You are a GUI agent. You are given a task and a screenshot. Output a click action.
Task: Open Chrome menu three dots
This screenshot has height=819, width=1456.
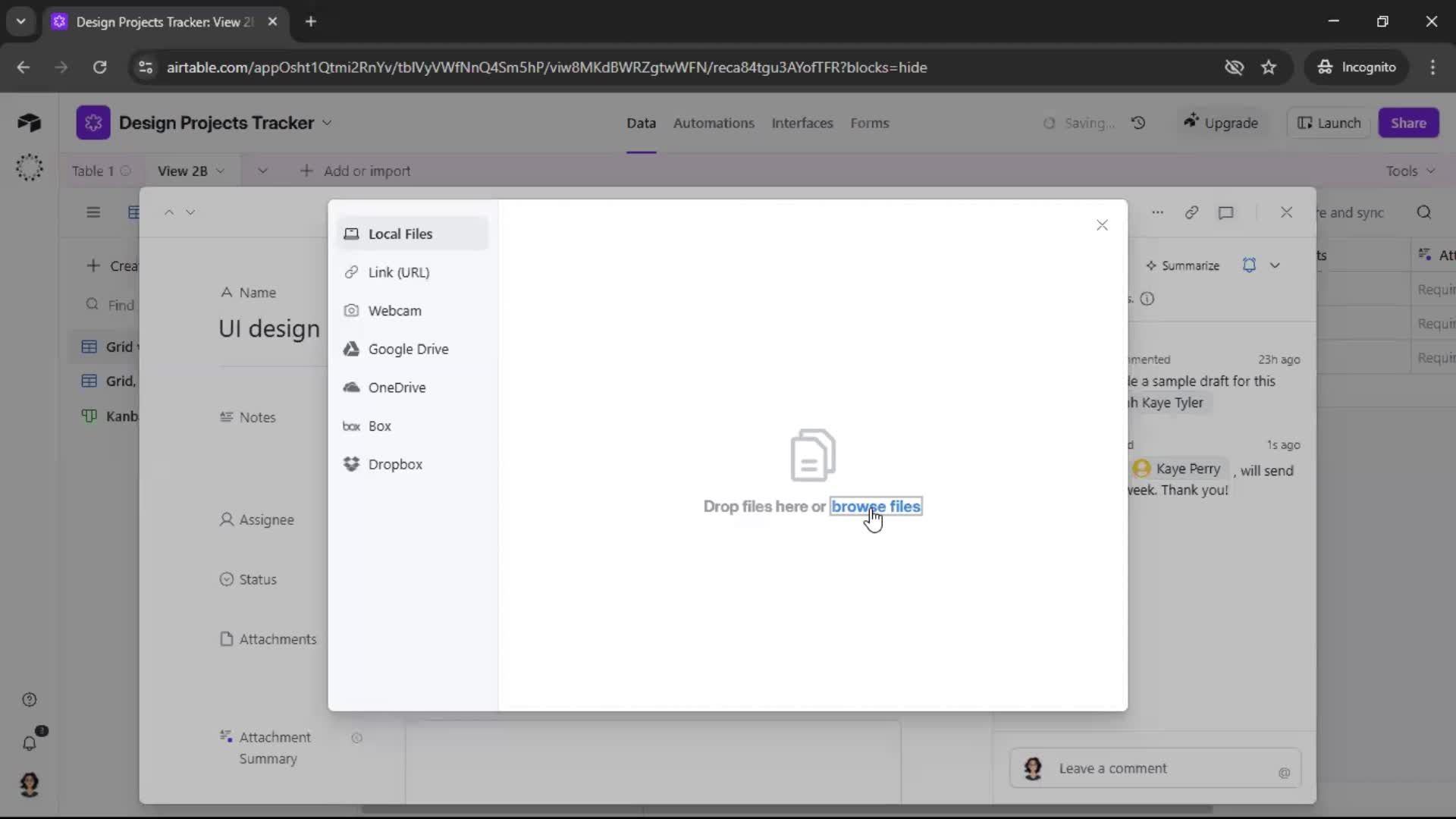1432,67
